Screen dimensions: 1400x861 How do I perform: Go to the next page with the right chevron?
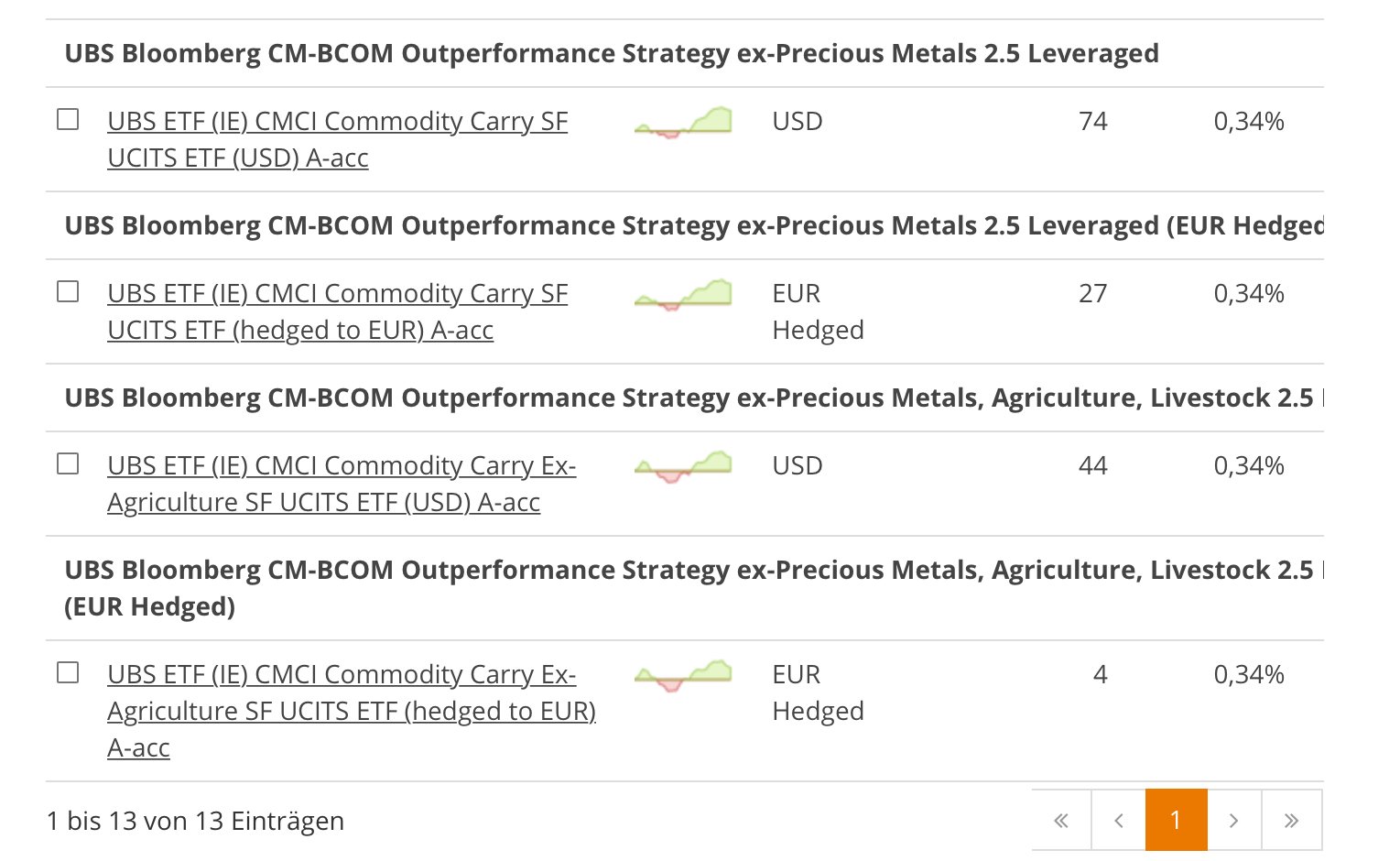pyautogui.click(x=1234, y=820)
